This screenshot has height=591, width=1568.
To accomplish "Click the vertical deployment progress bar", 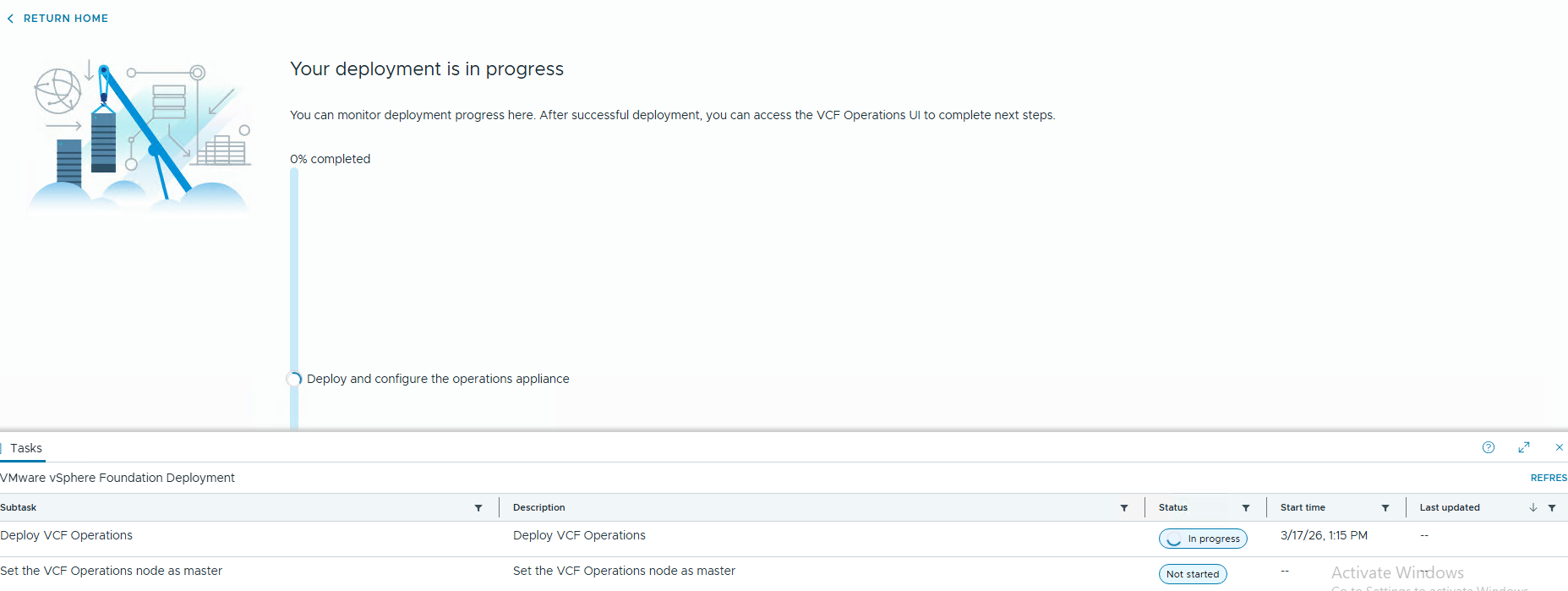I will coord(294,271).
